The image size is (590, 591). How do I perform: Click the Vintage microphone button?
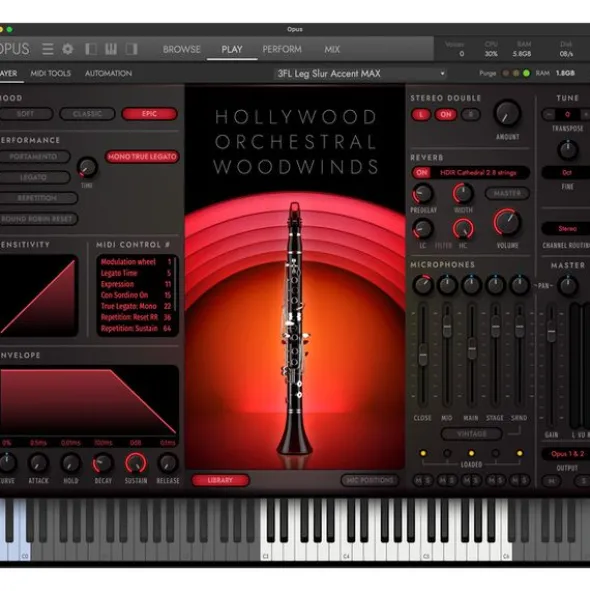click(472, 434)
